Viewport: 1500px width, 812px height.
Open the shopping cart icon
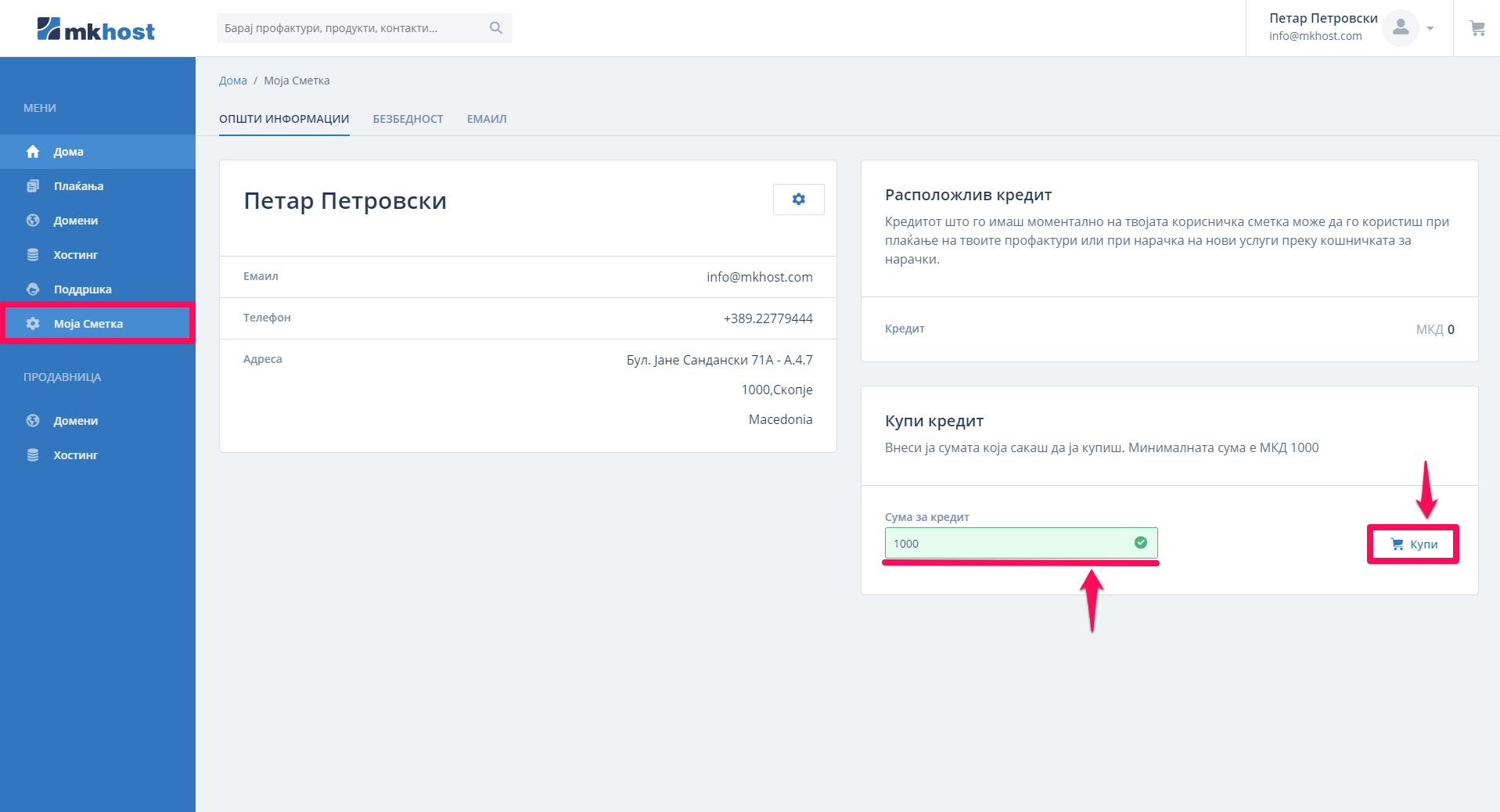(1477, 28)
